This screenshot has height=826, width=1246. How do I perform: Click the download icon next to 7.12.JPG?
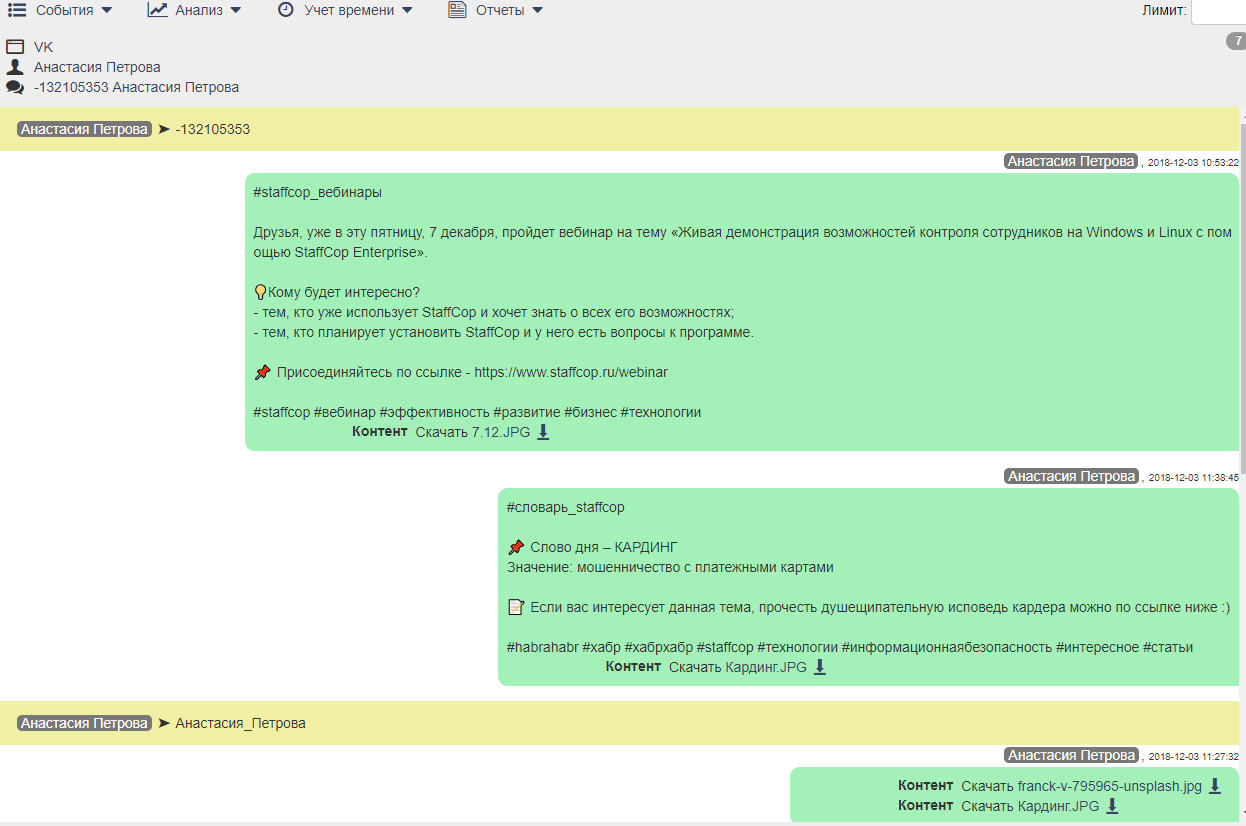(x=543, y=432)
